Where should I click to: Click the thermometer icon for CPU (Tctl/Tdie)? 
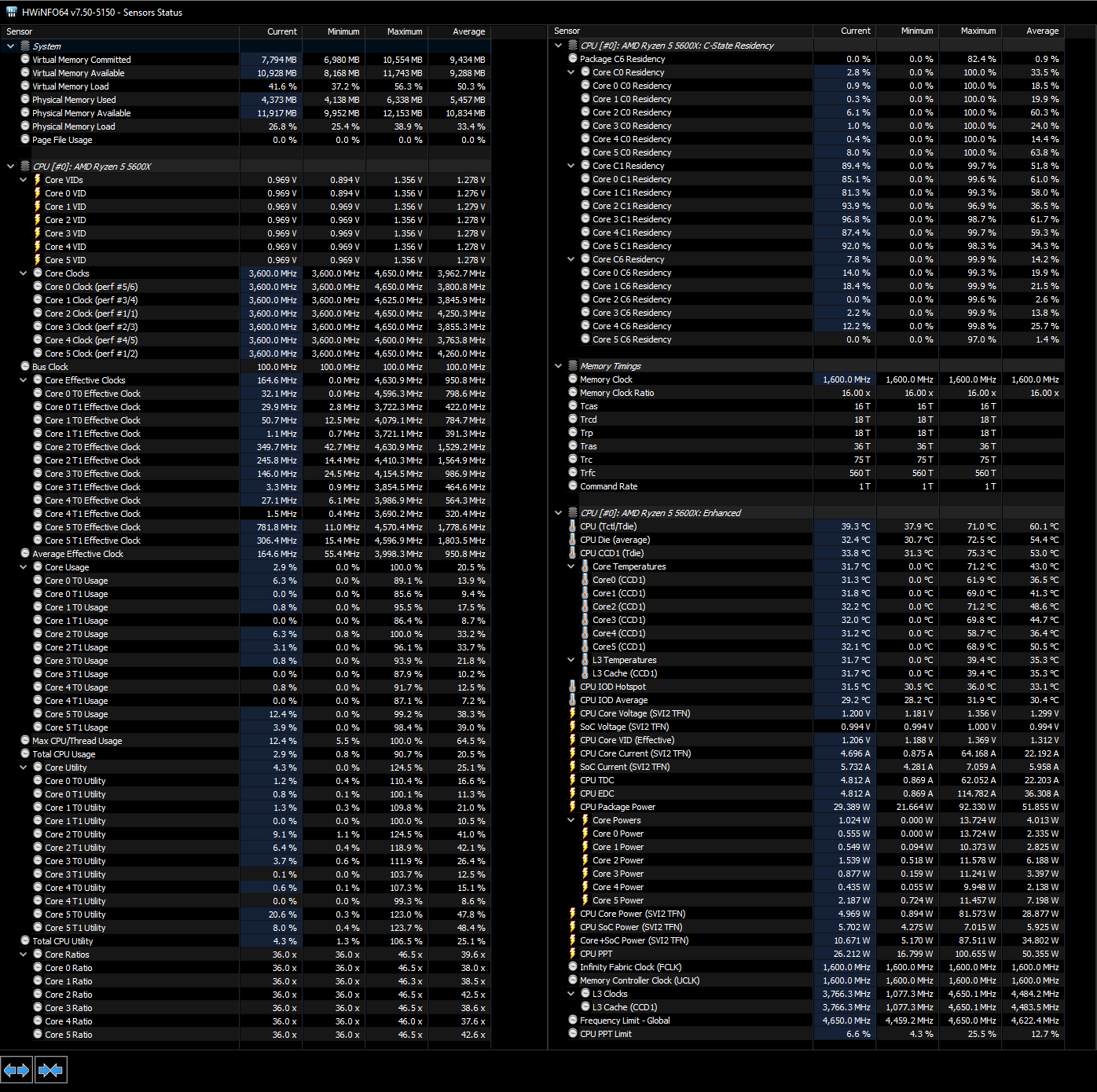573,526
